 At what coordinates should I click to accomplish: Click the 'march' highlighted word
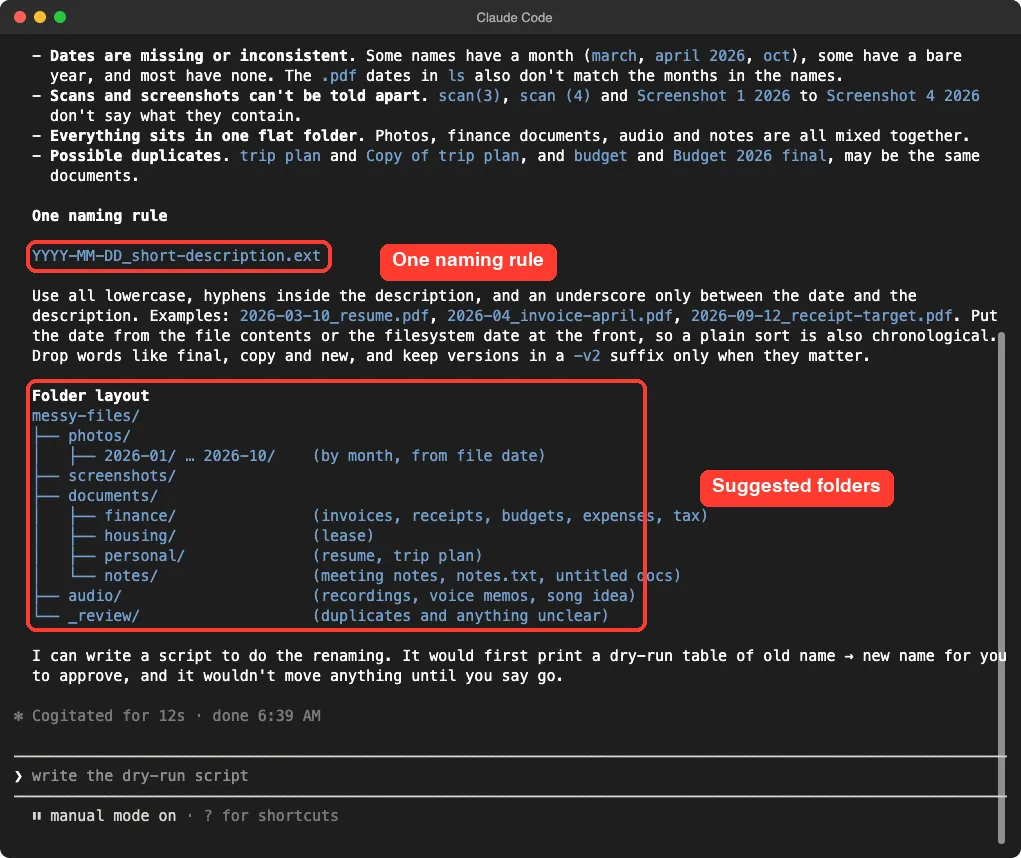tap(614, 56)
